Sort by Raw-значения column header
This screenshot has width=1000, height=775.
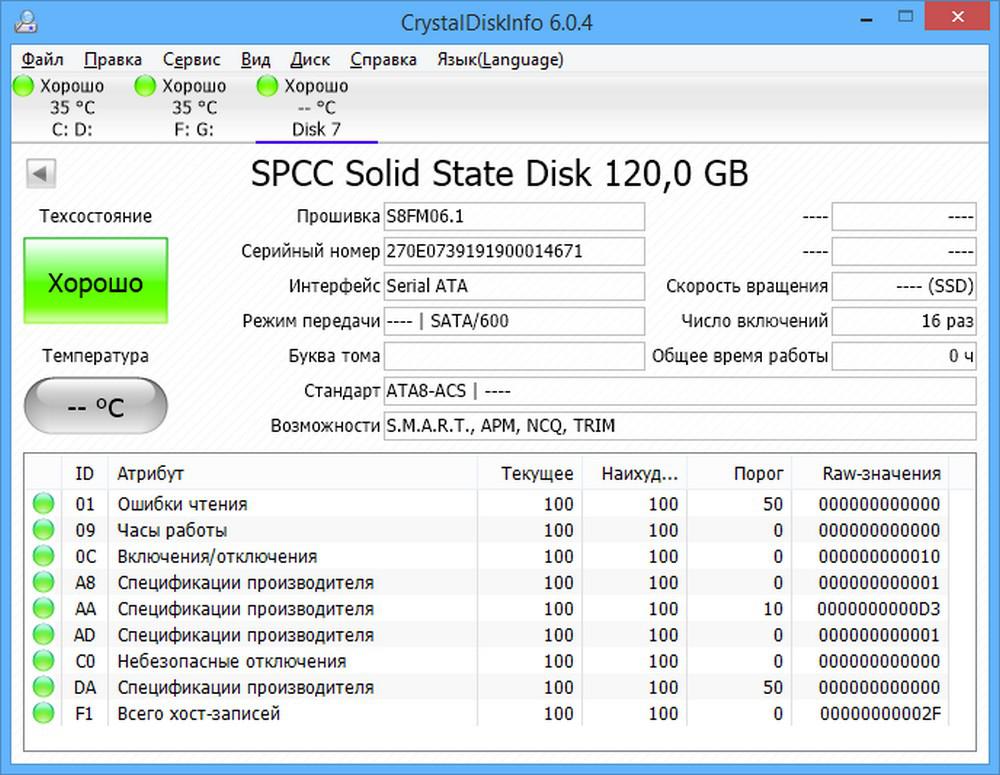pyautogui.click(x=880, y=474)
